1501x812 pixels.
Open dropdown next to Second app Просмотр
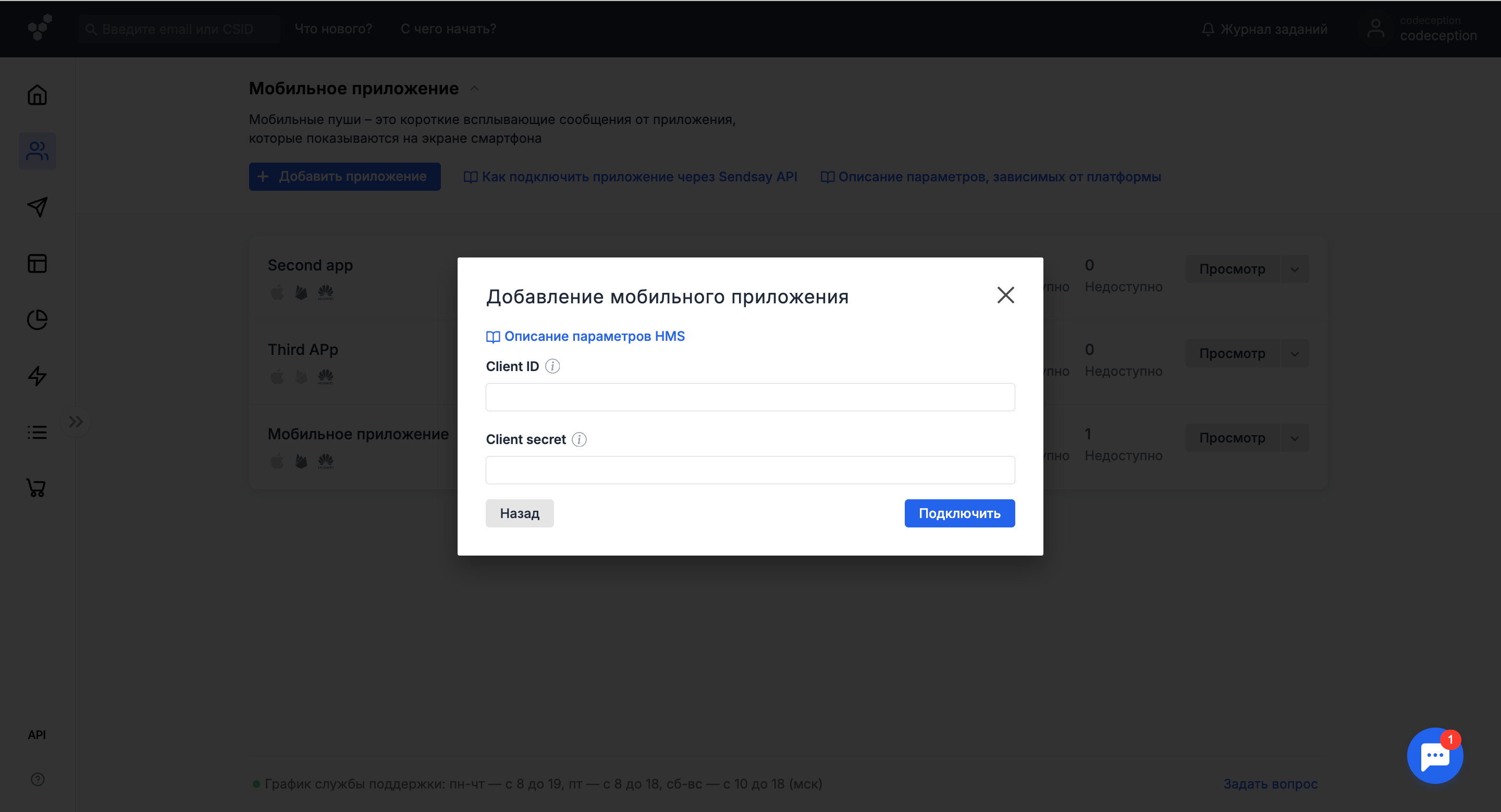(1294, 269)
